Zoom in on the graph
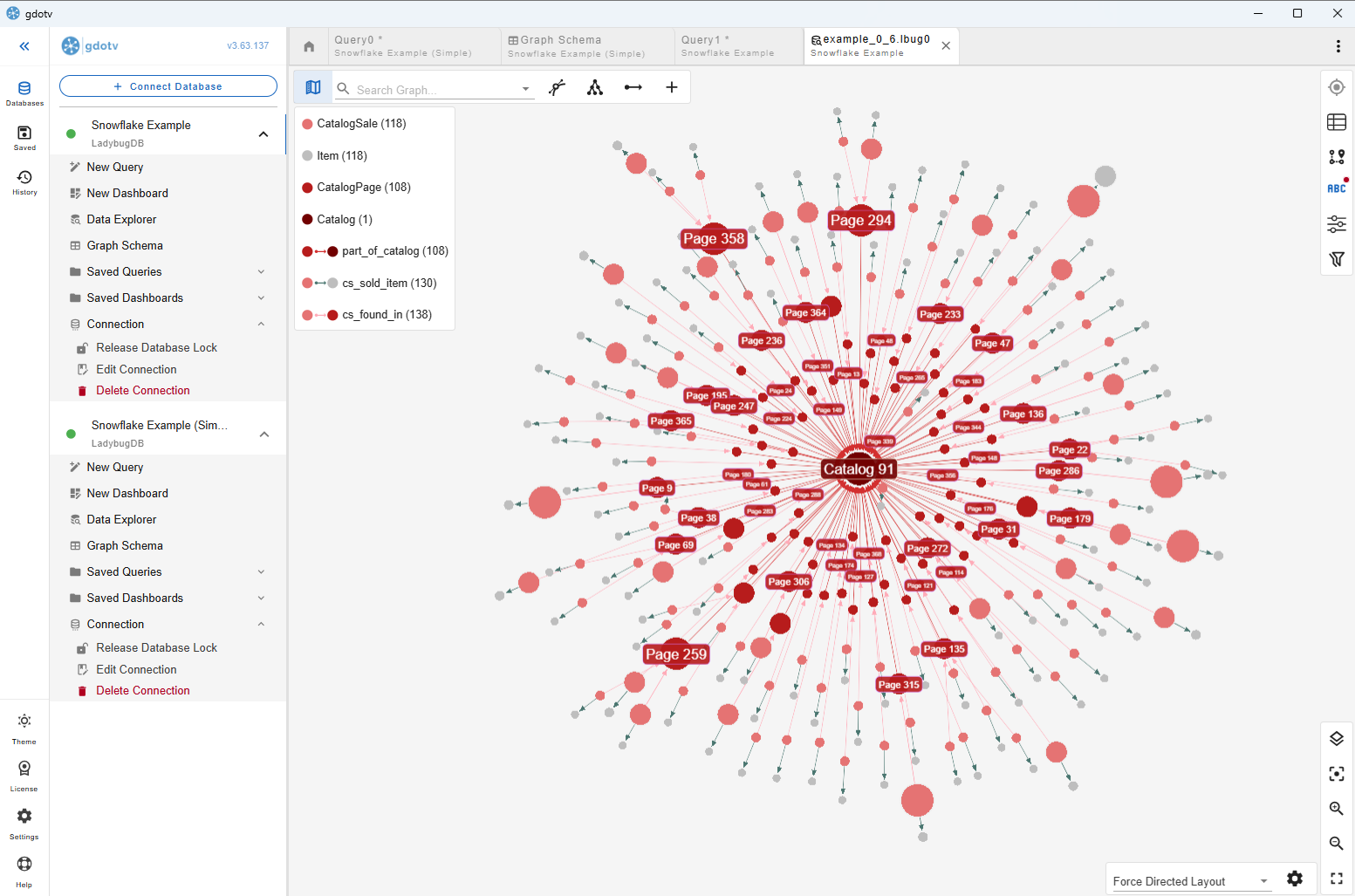Screen dimensions: 1355x896 point(1337,809)
